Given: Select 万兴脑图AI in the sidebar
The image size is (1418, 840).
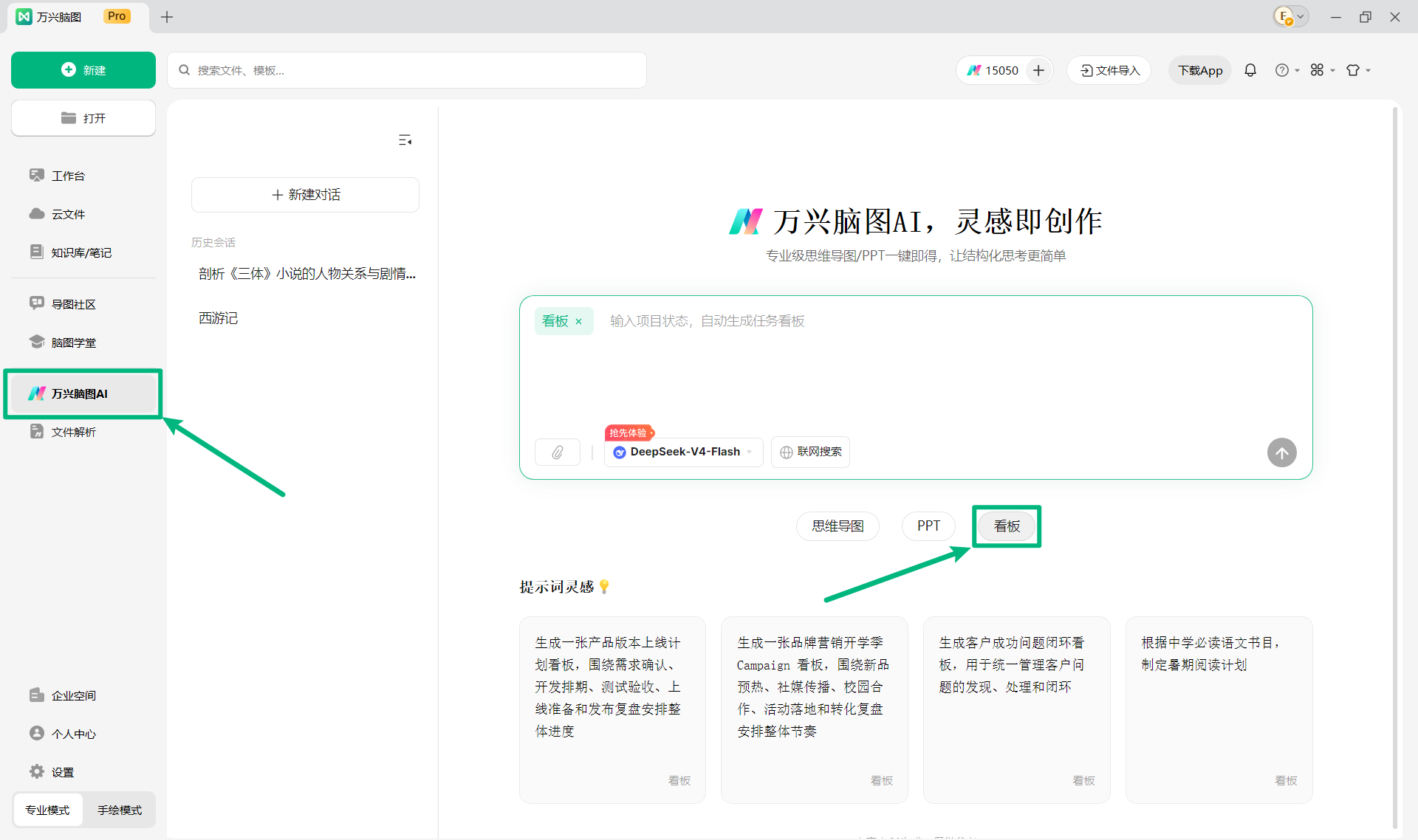Looking at the screenshot, I should pos(83,393).
